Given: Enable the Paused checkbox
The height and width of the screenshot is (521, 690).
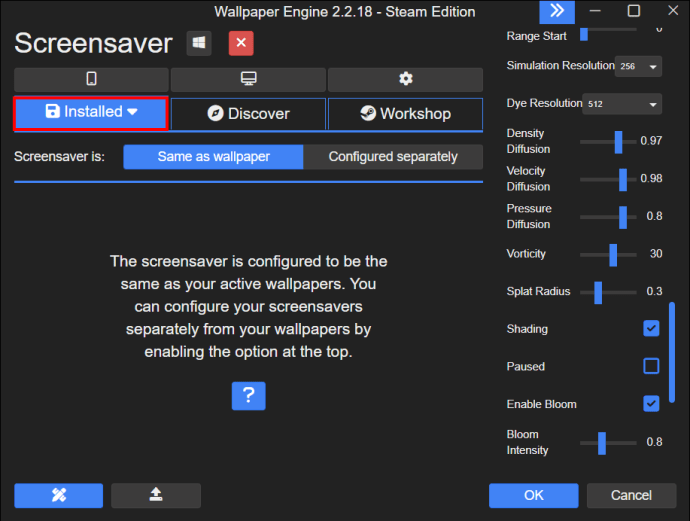Looking at the screenshot, I should coord(651,366).
